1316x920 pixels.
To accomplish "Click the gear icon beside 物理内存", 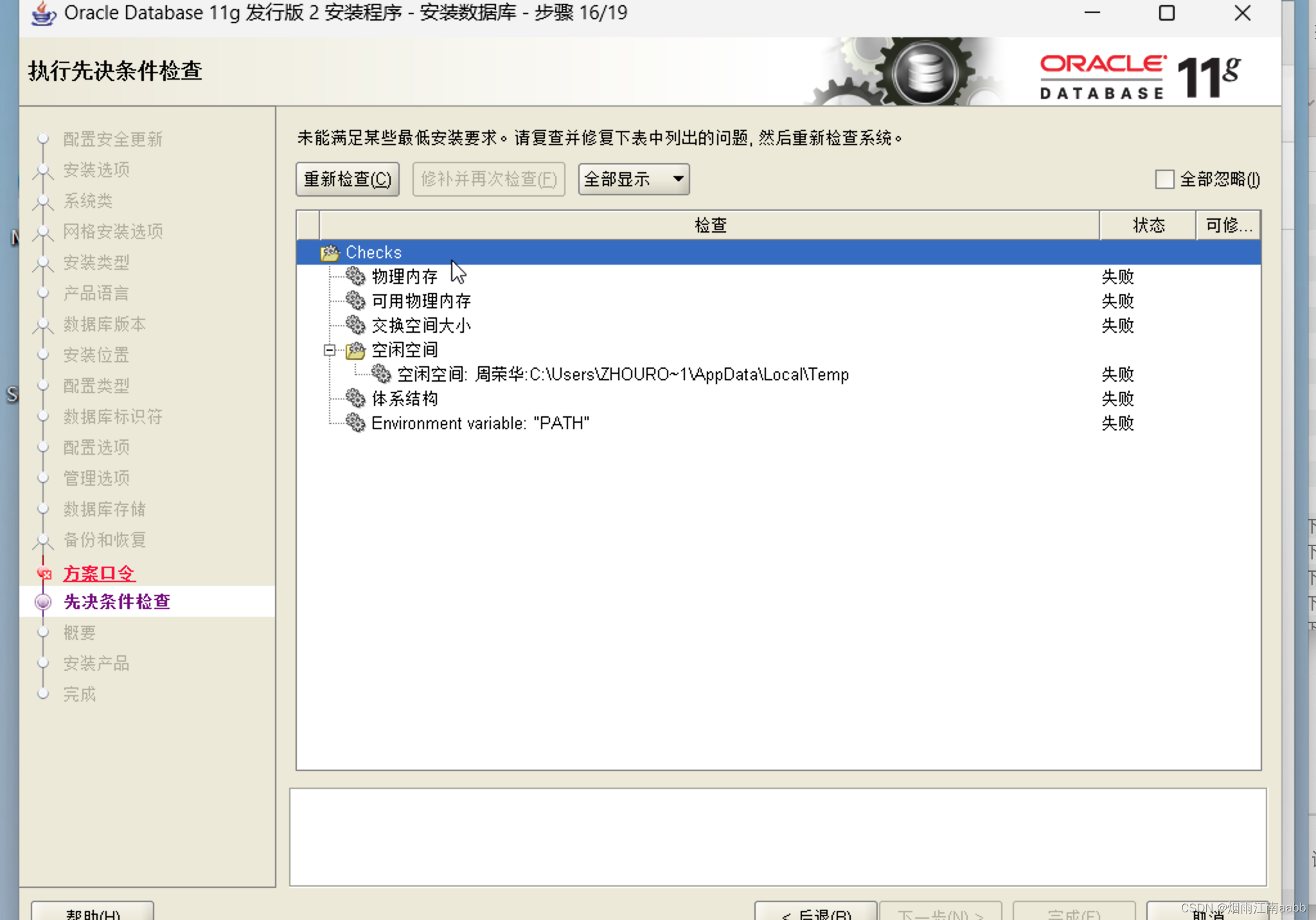I will point(355,276).
